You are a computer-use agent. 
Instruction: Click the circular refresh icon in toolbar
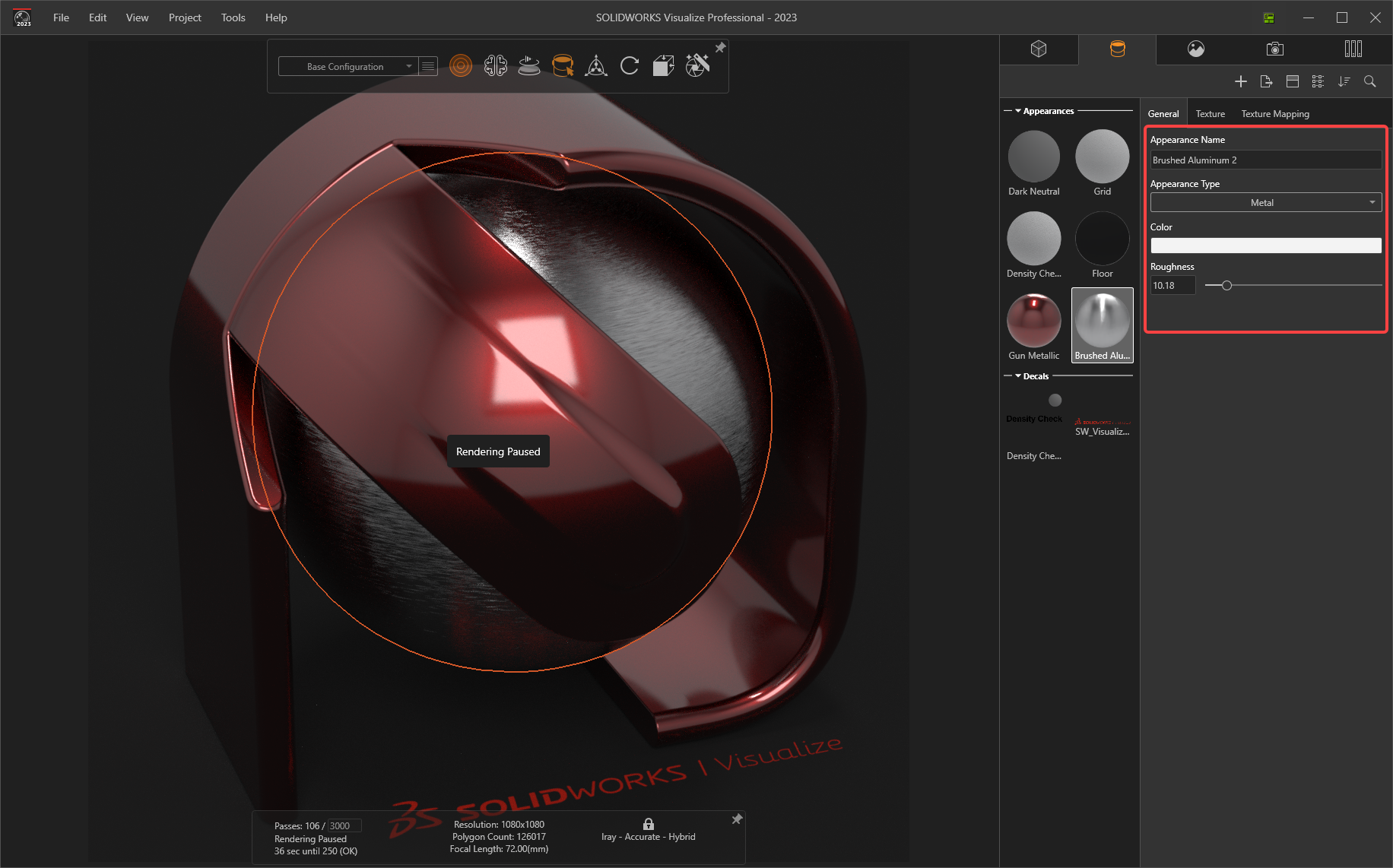pyautogui.click(x=630, y=65)
